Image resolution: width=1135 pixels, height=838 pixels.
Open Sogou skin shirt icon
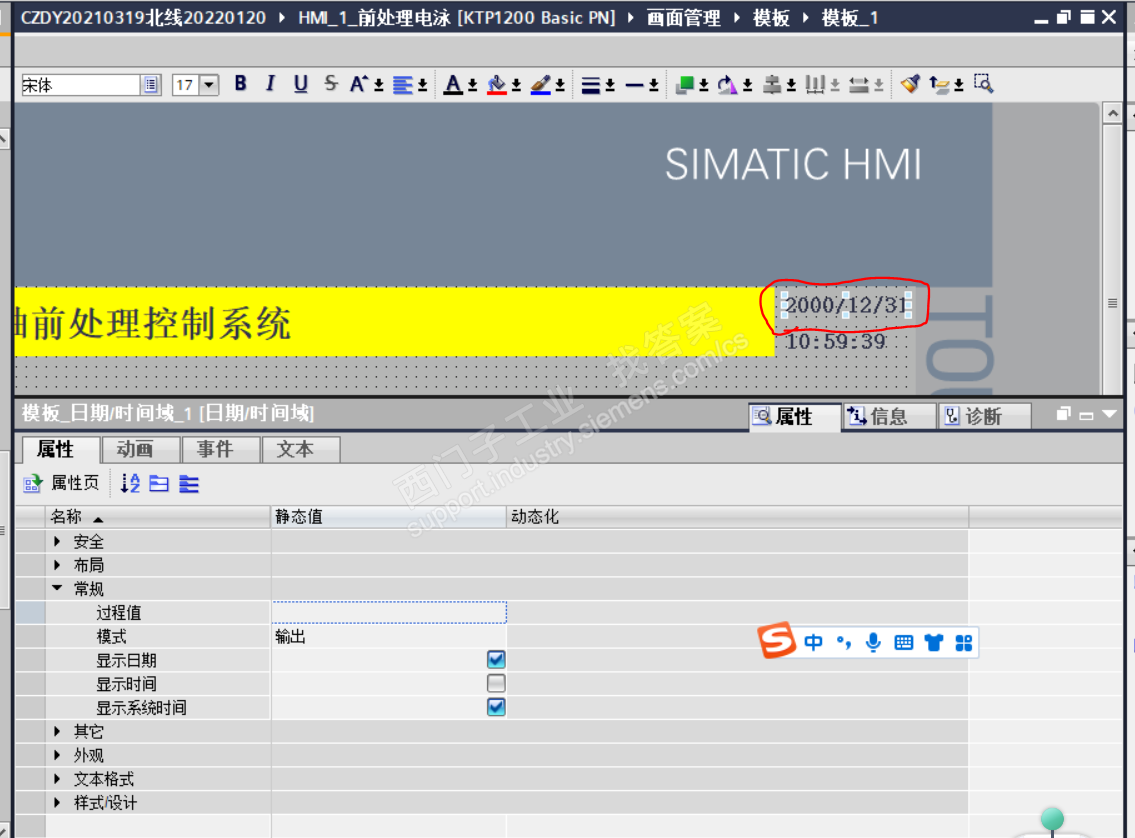[934, 643]
